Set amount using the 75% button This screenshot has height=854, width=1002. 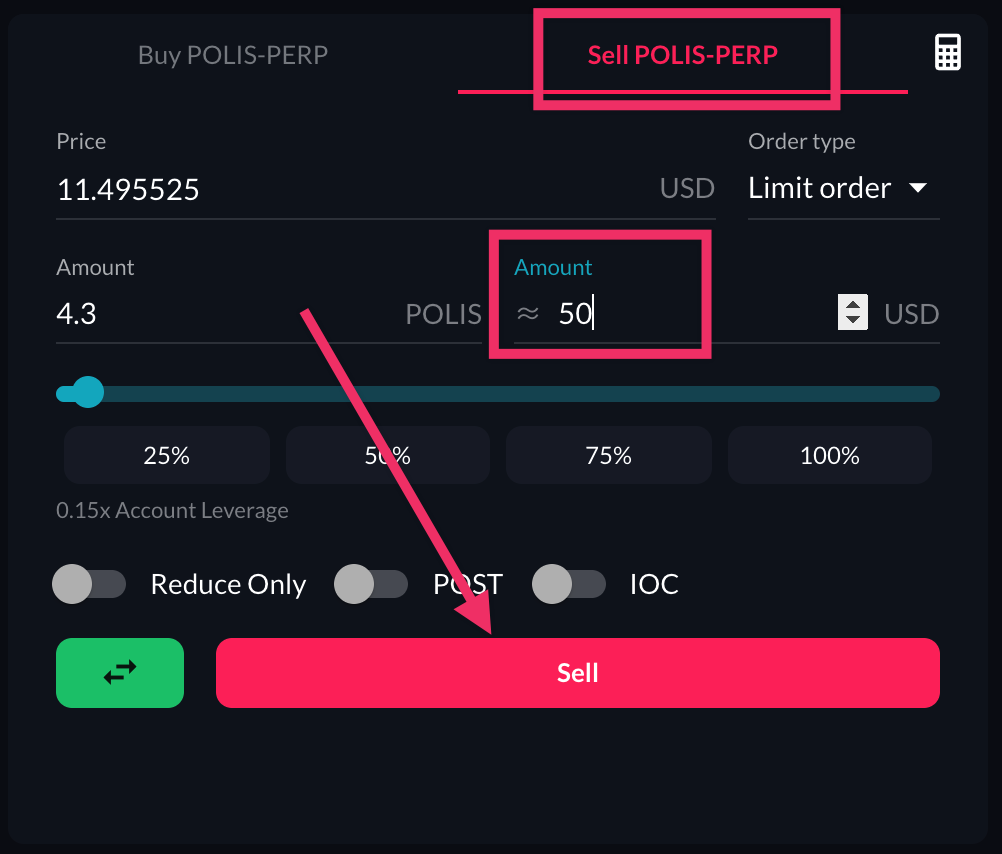tap(608, 456)
